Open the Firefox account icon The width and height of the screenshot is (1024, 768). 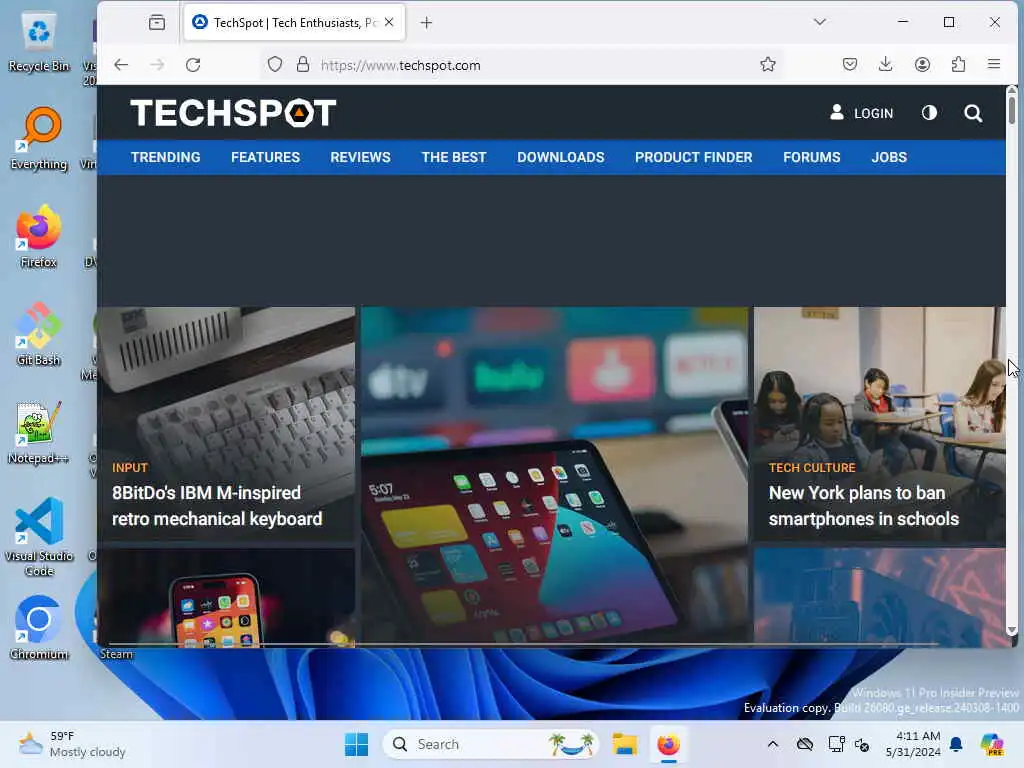click(922, 64)
